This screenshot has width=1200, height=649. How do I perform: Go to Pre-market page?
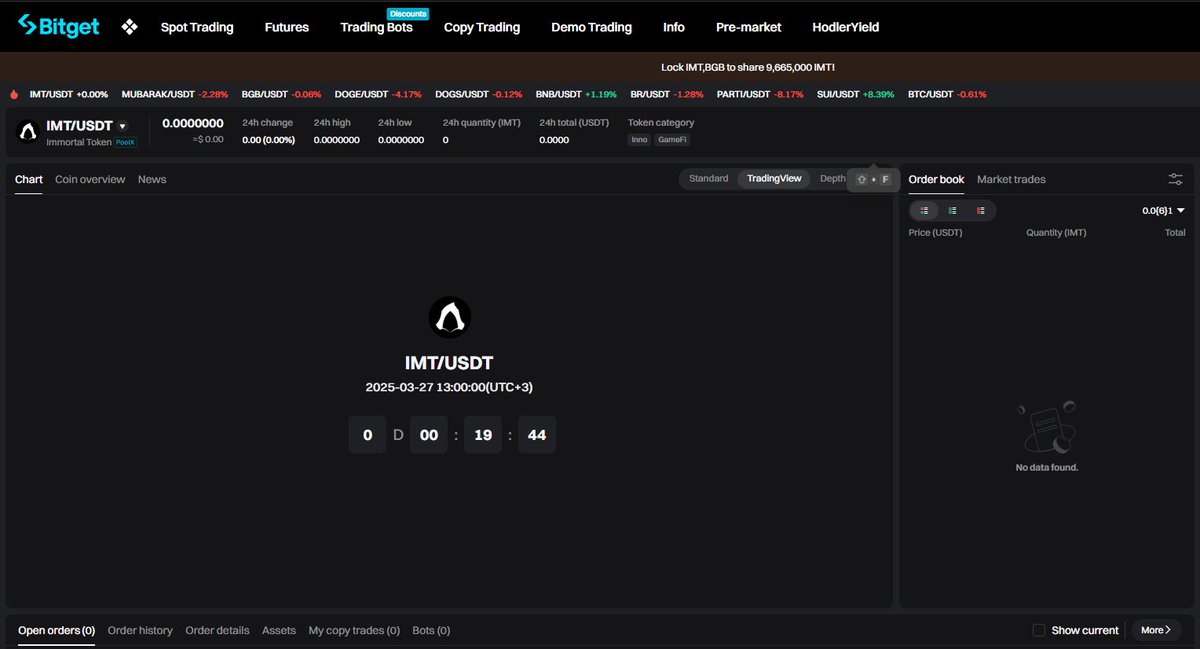(749, 27)
